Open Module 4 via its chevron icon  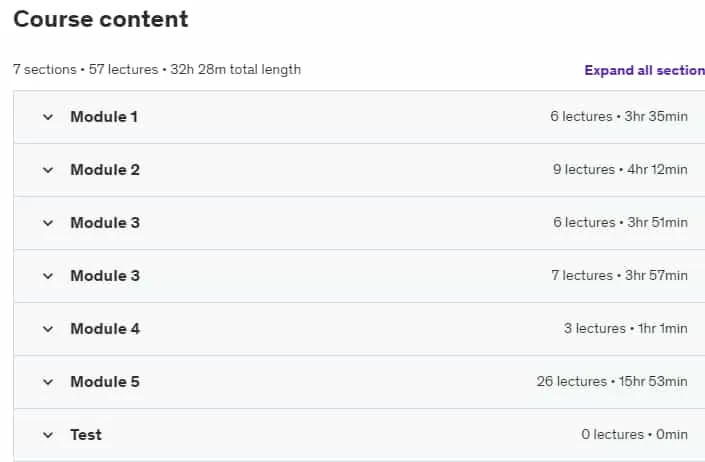pos(48,329)
